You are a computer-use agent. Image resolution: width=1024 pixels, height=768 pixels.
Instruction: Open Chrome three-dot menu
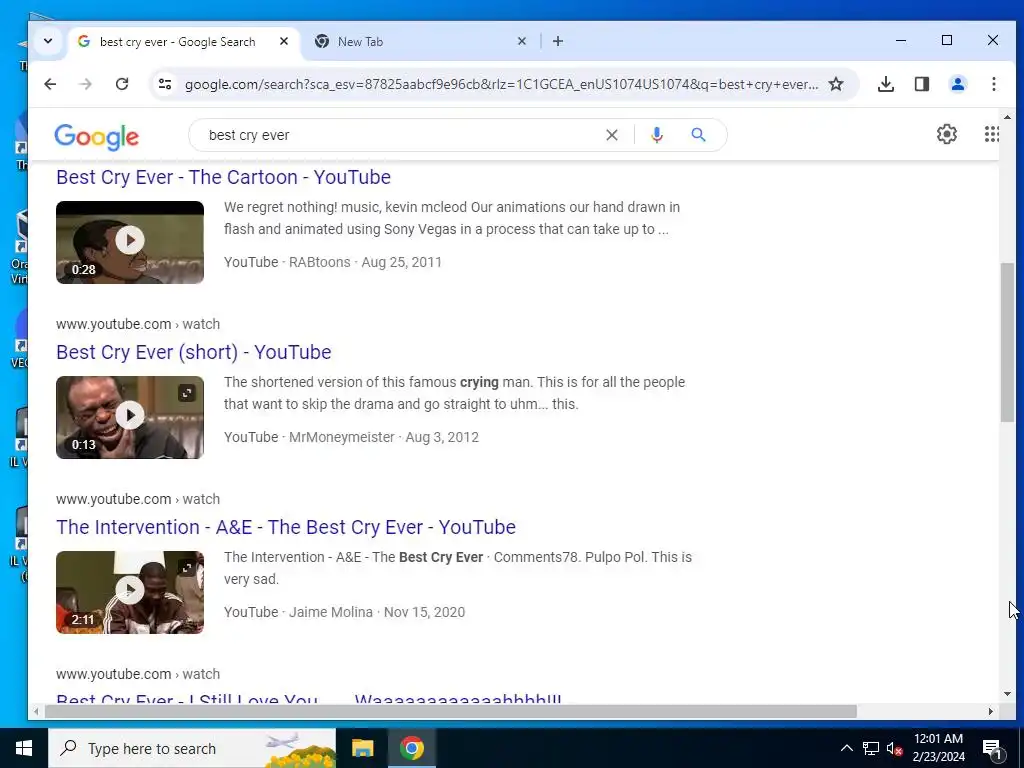(x=993, y=84)
